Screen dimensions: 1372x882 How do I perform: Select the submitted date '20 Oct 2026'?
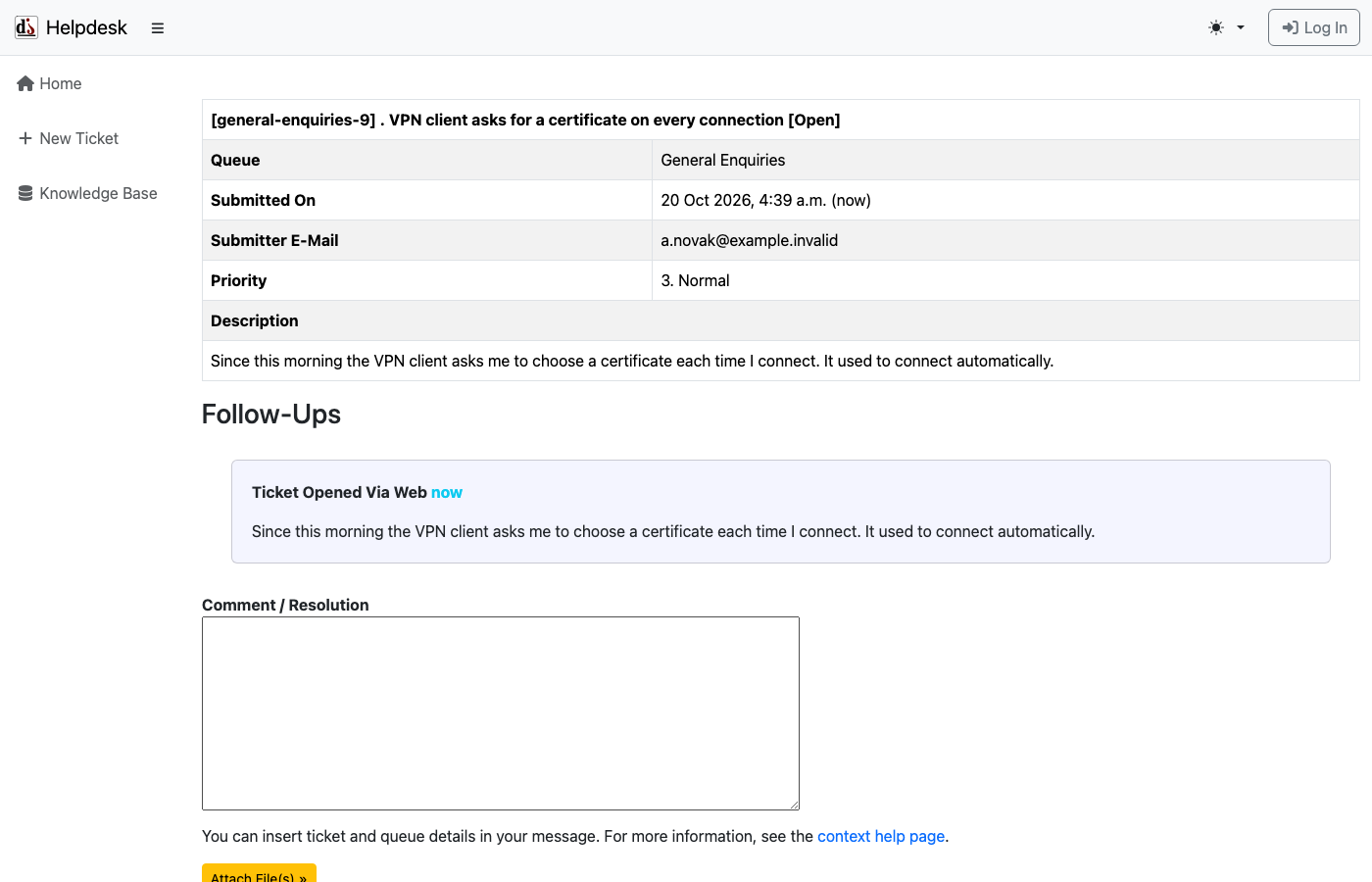pos(706,201)
